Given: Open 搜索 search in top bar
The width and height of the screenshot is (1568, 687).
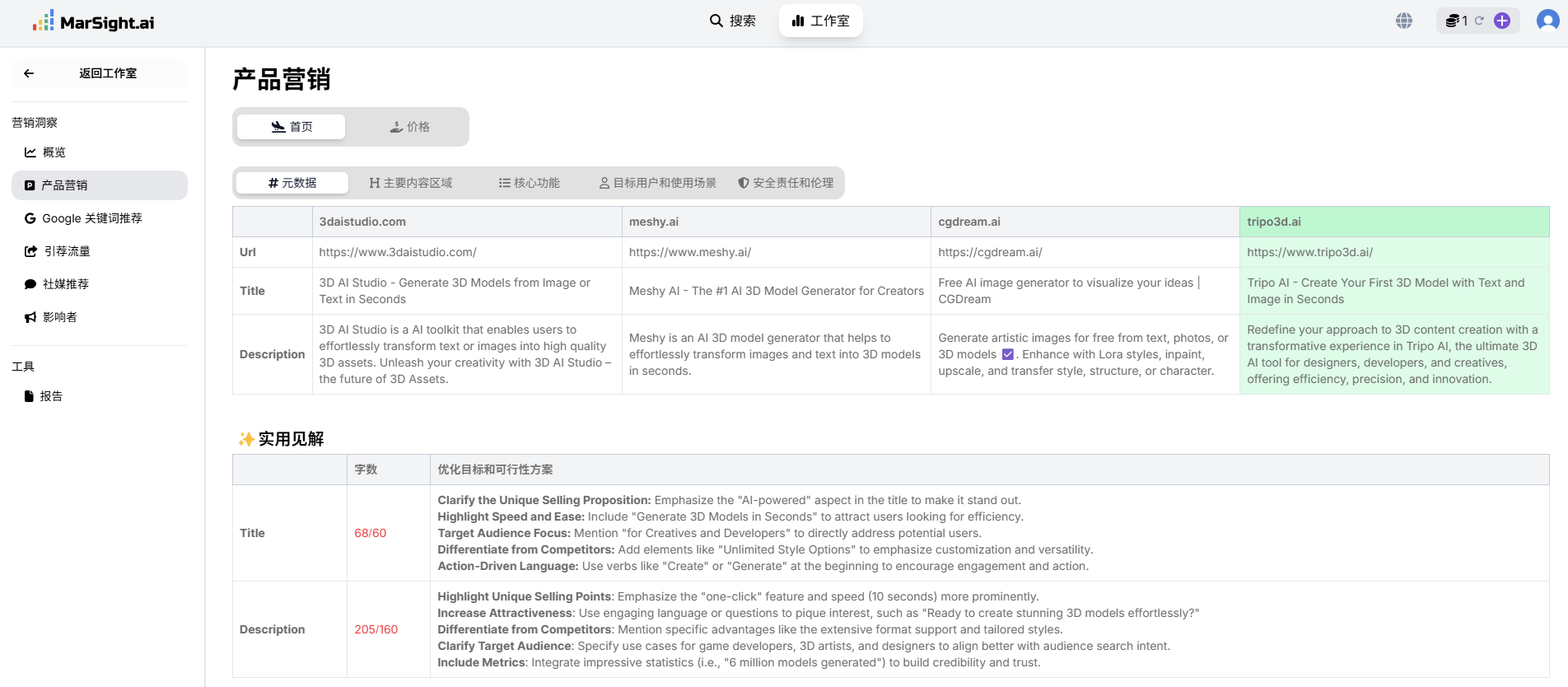Looking at the screenshot, I should tap(733, 21).
